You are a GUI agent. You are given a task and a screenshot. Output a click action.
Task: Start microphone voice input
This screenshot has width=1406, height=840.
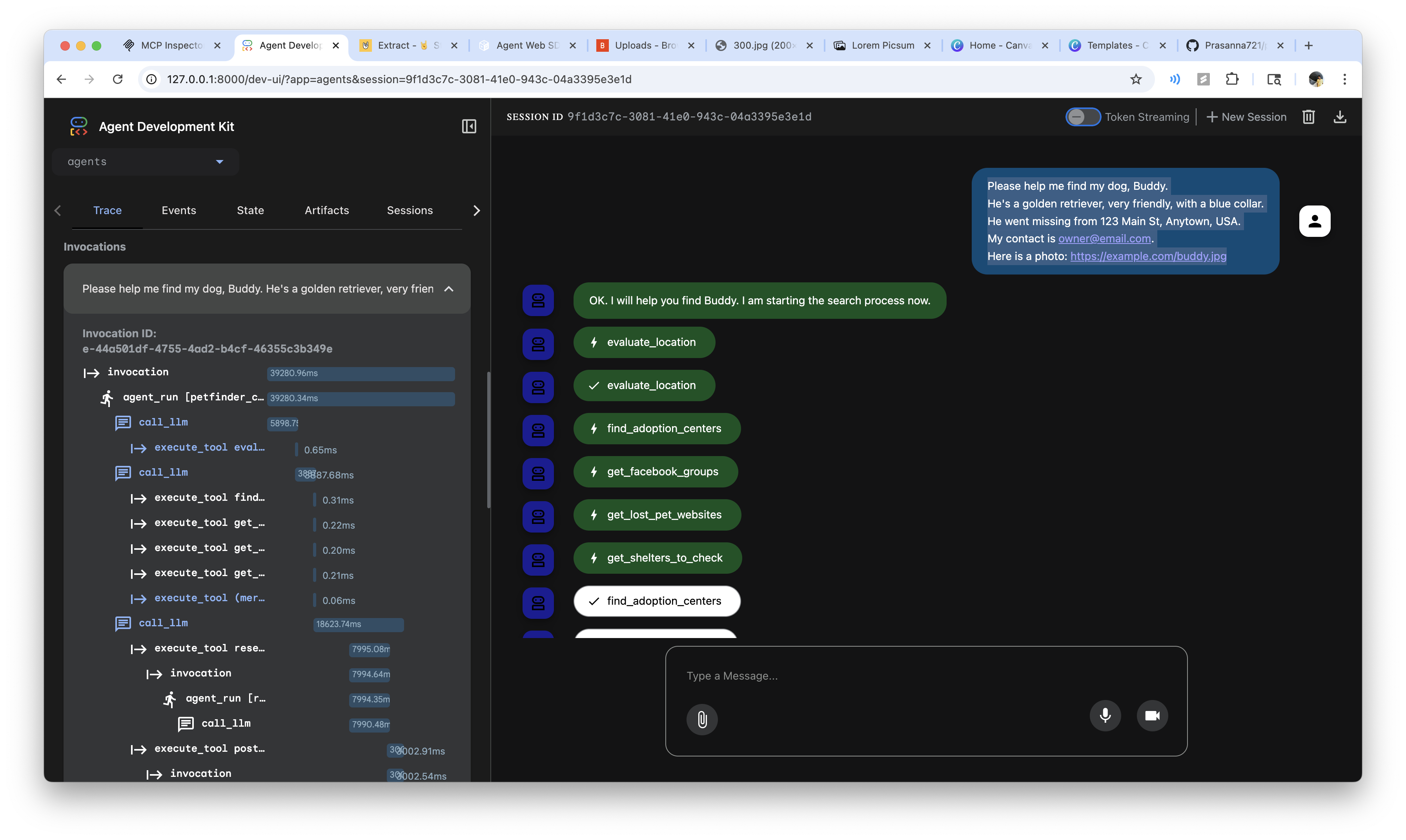click(x=1105, y=715)
